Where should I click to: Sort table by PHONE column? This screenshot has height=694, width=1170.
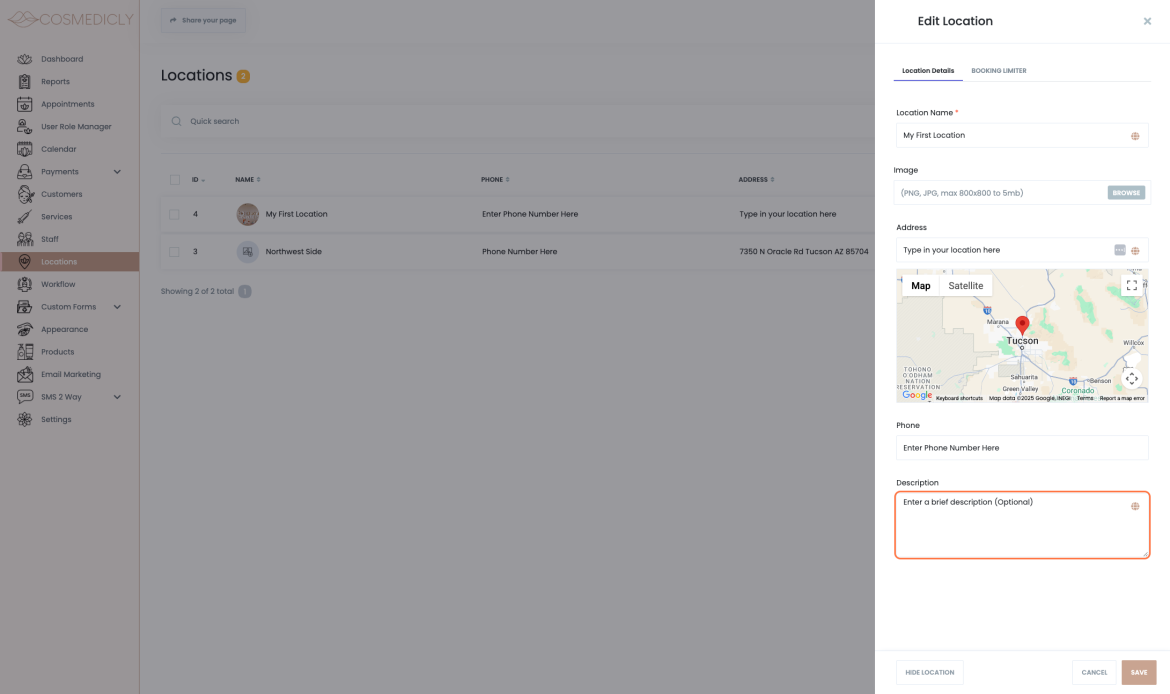point(495,180)
